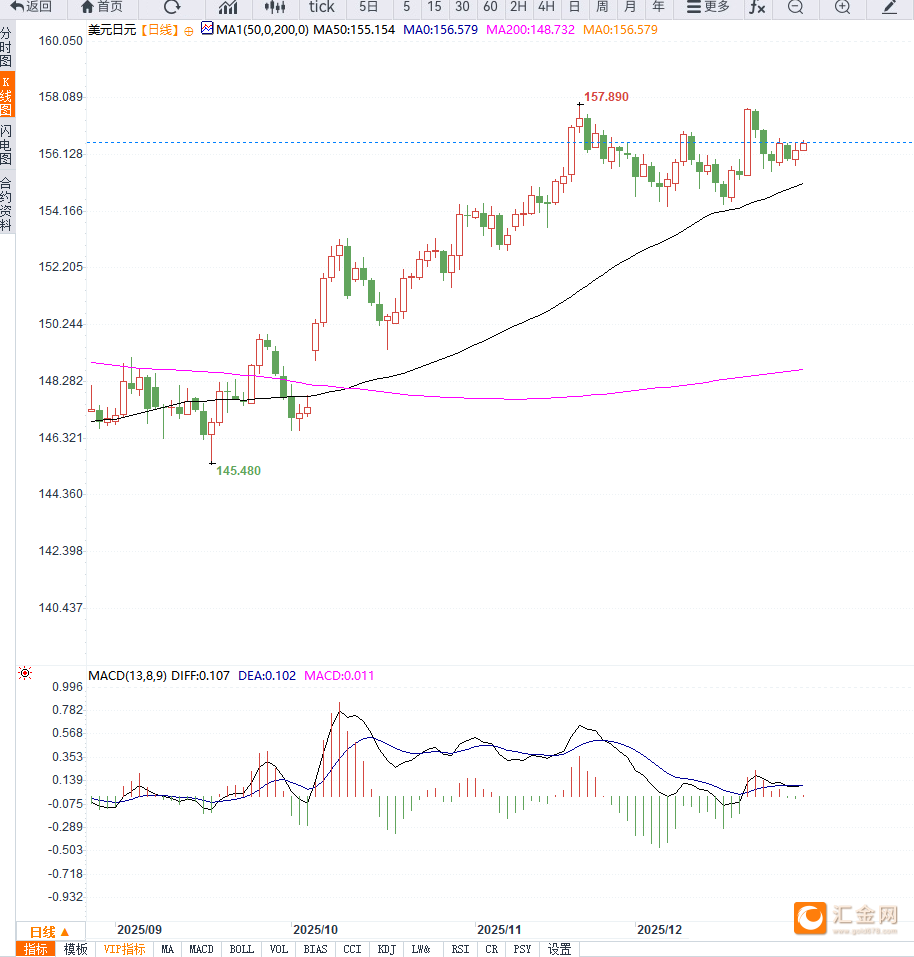
Task: Click the DEA:0.102 value
Action: [267, 676]
